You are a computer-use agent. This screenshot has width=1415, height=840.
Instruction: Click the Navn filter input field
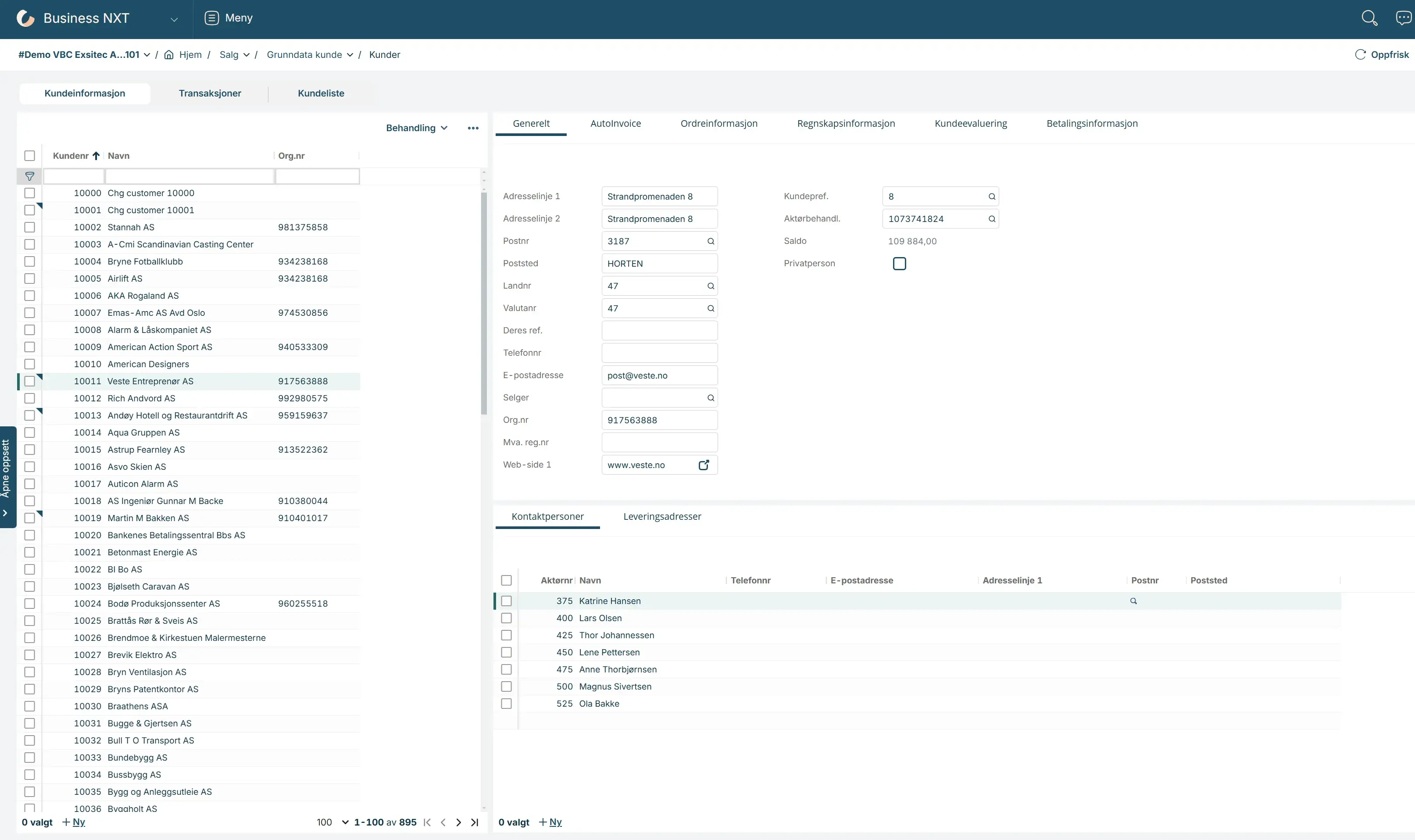point(189,177)
